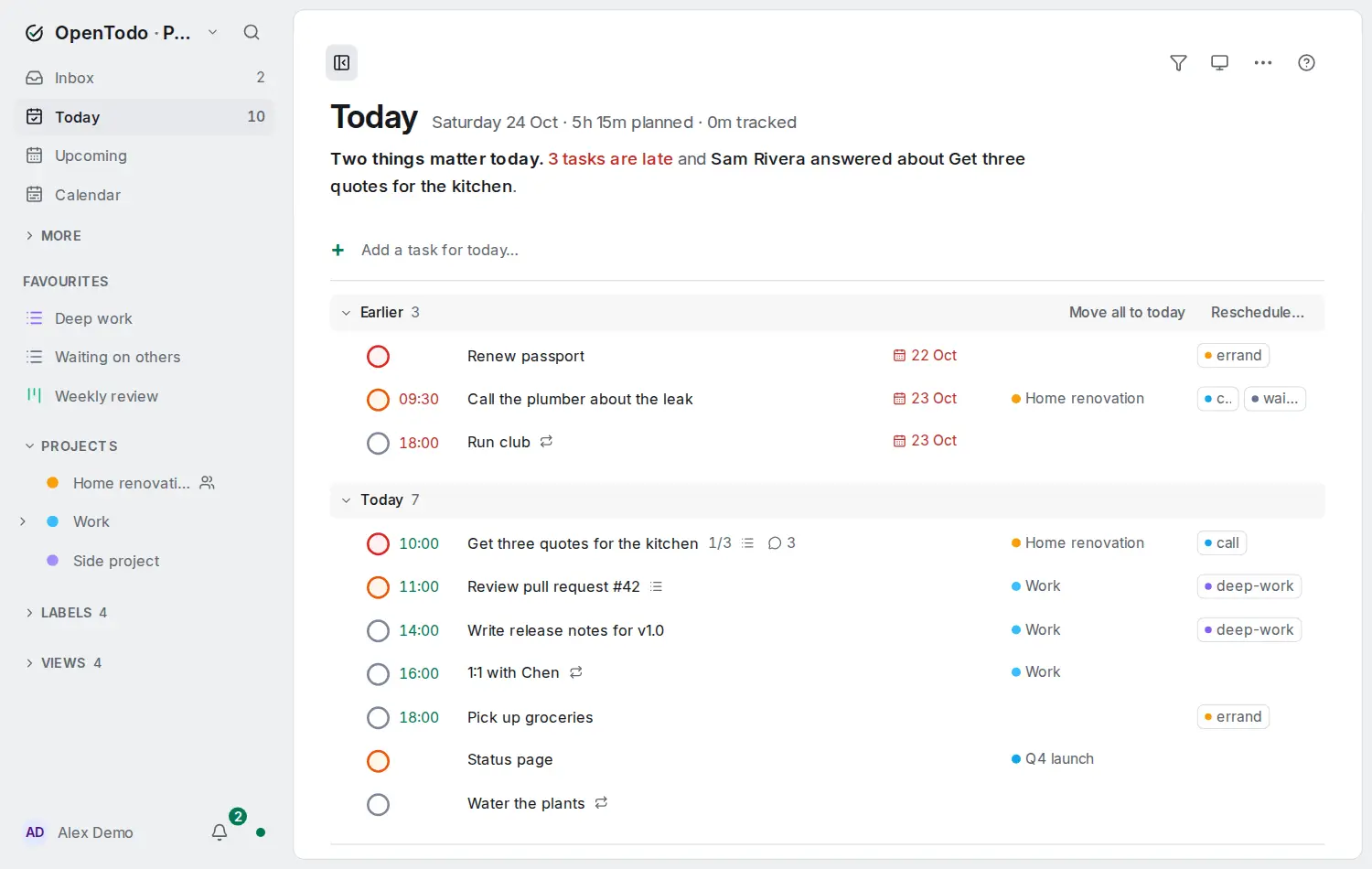Open notifications bell icon

tap(220, 832)
